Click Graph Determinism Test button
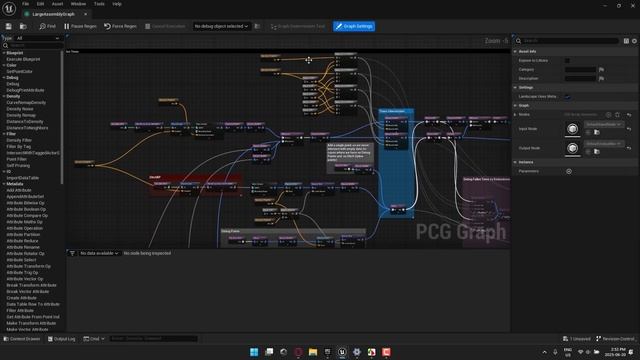 point(298,26)
